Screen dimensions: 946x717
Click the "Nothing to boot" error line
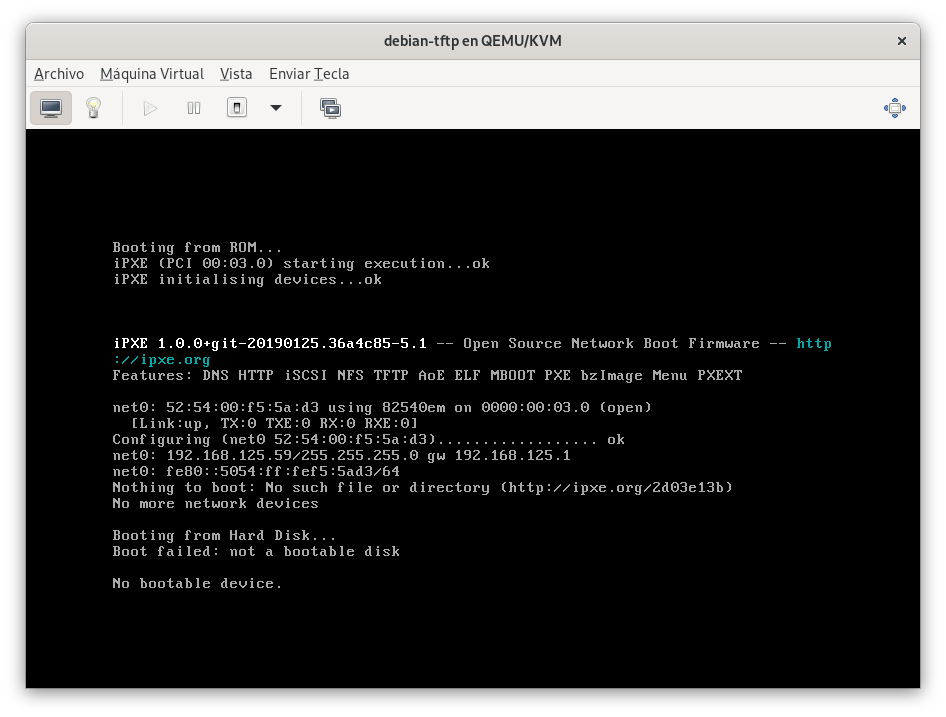pyautogui.click(x=422, y=487)
